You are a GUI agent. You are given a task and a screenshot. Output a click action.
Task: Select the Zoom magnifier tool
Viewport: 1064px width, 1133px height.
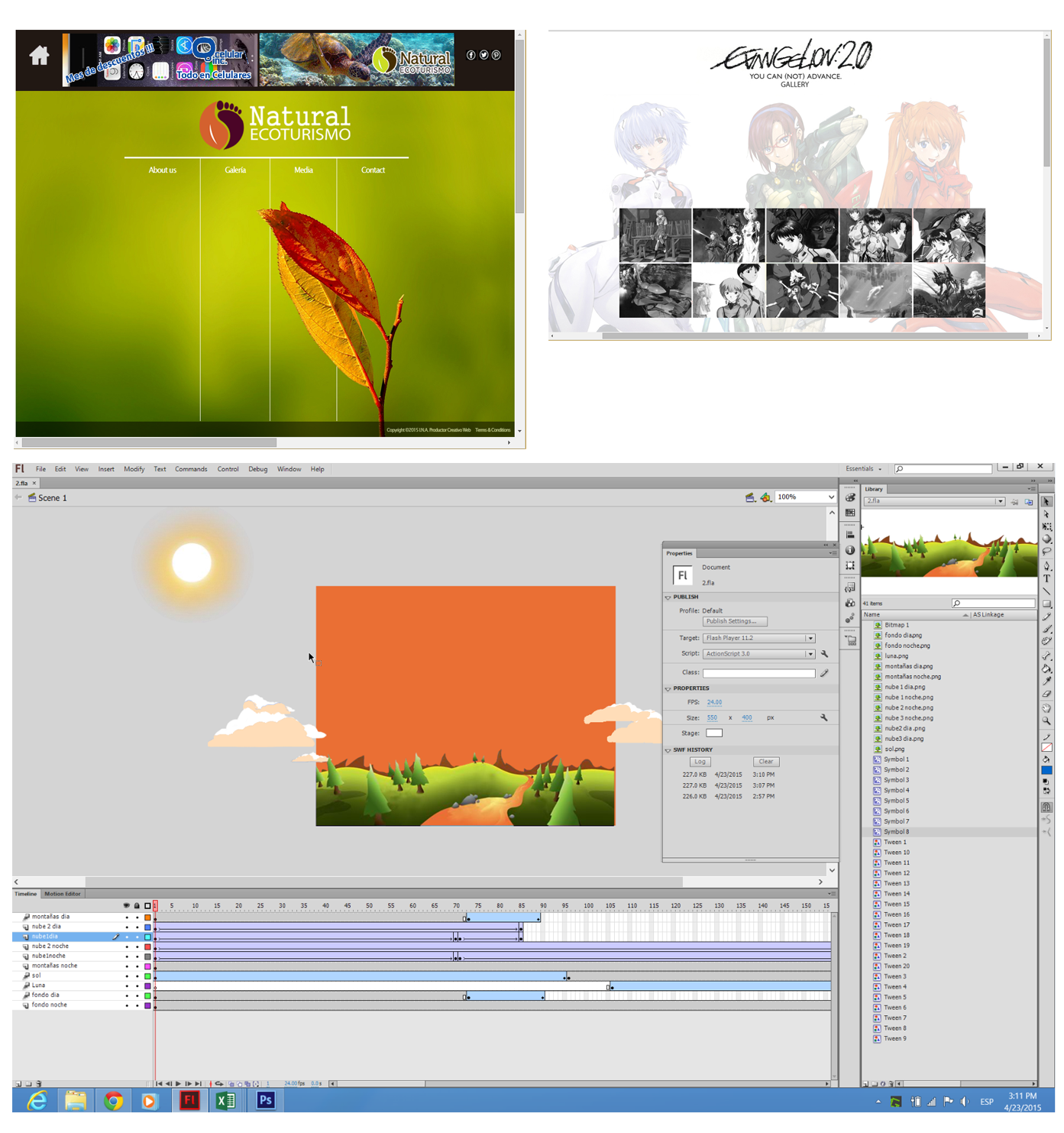point(1046,720)
